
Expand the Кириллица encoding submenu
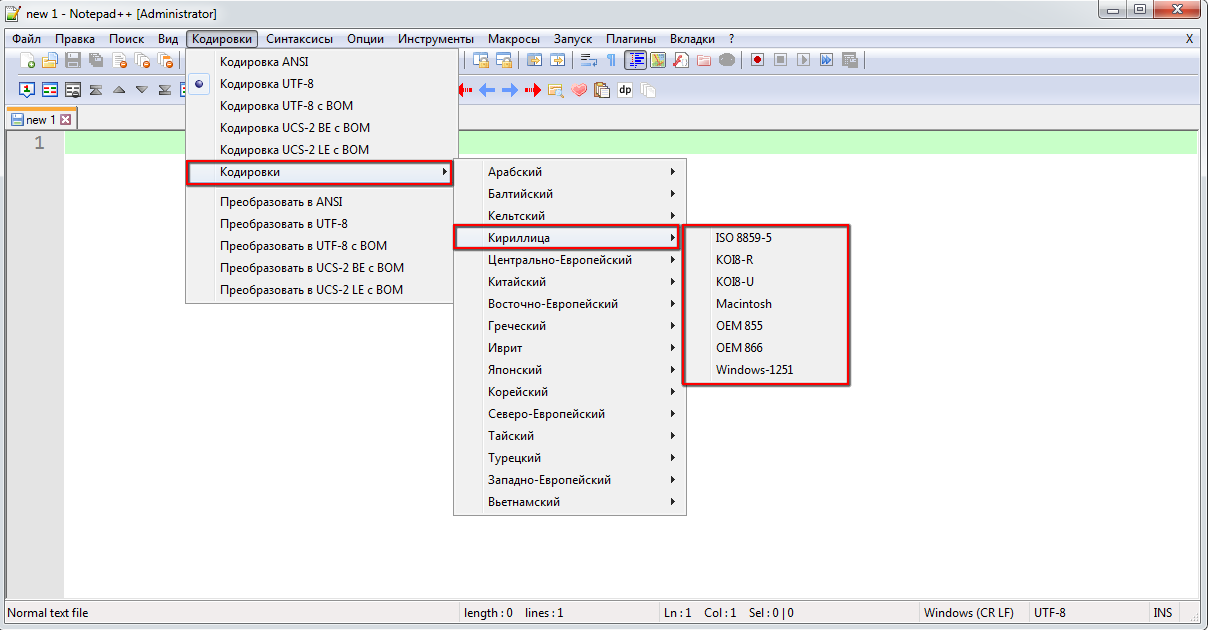[568, 238]
